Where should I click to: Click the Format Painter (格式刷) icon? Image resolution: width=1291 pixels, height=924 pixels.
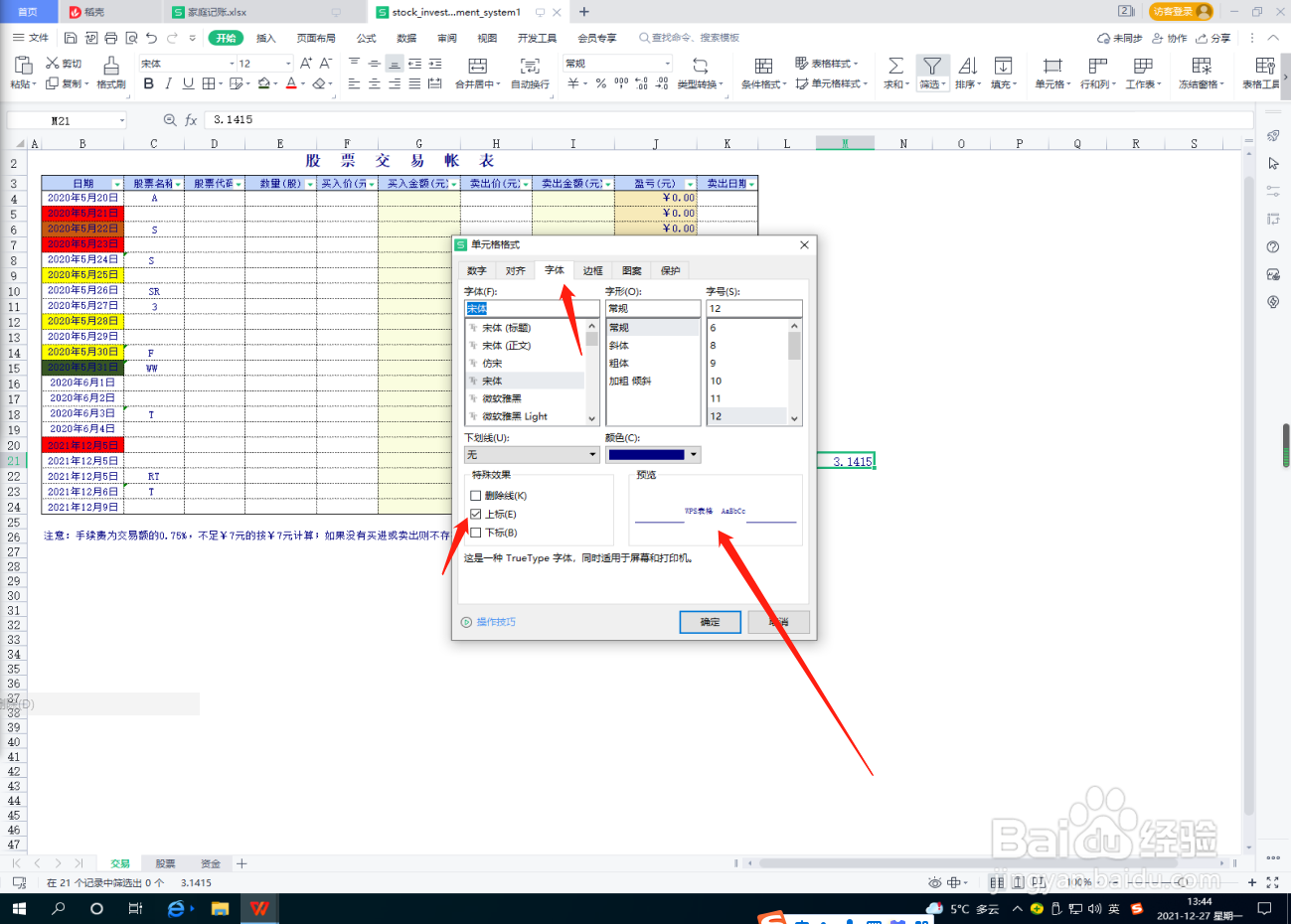point(111,66)
